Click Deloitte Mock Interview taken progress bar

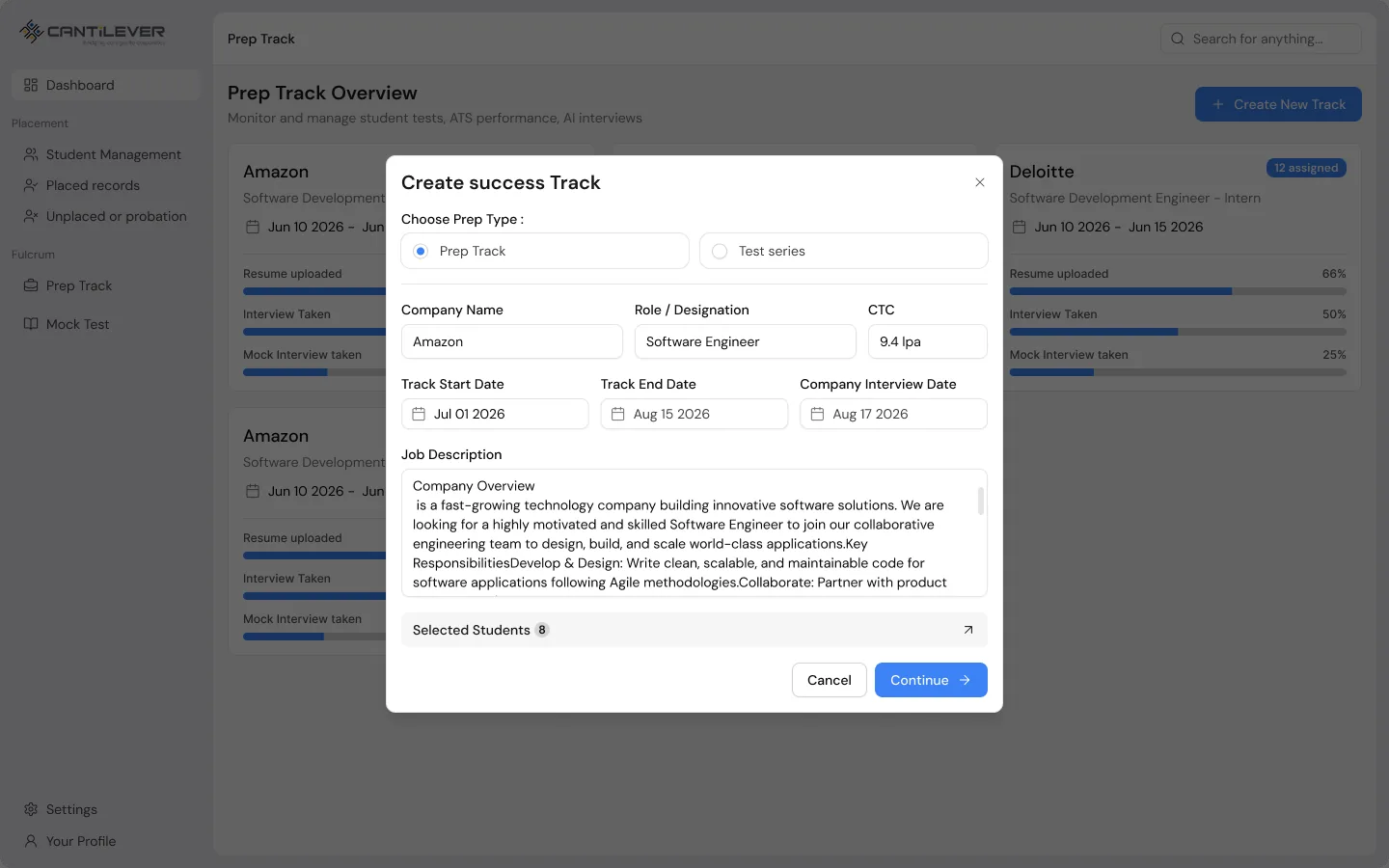[1178, 372]
